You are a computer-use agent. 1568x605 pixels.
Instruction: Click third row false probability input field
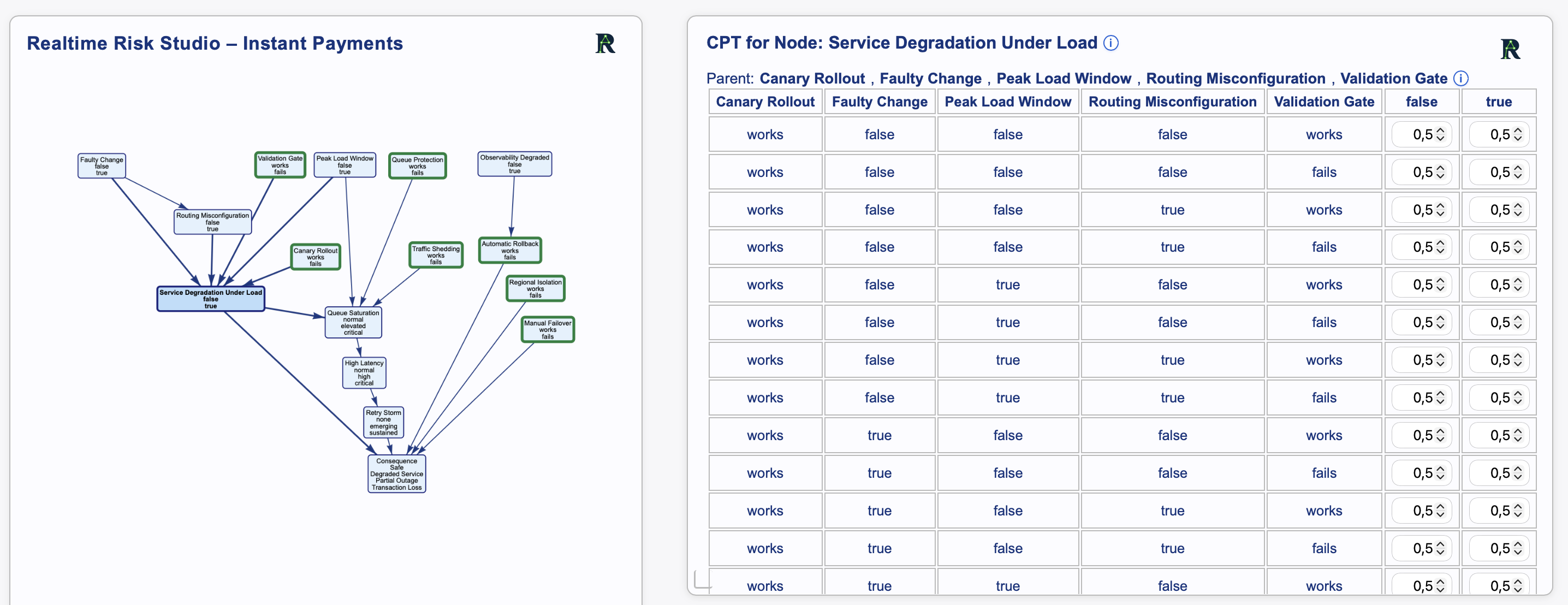coord(1421,210)
